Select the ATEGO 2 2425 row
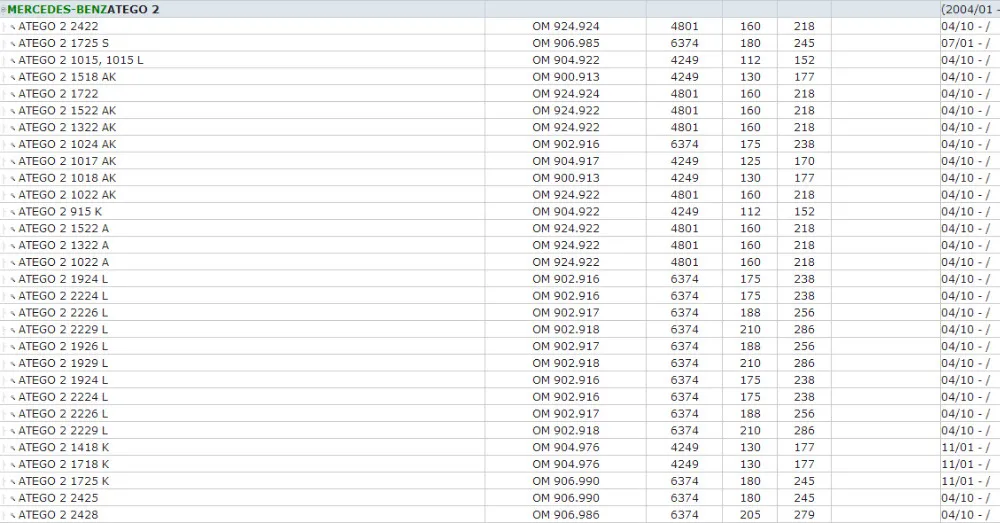Image resolution: width=1000 pixels, height=523 pixels. (x=500, y=498)
